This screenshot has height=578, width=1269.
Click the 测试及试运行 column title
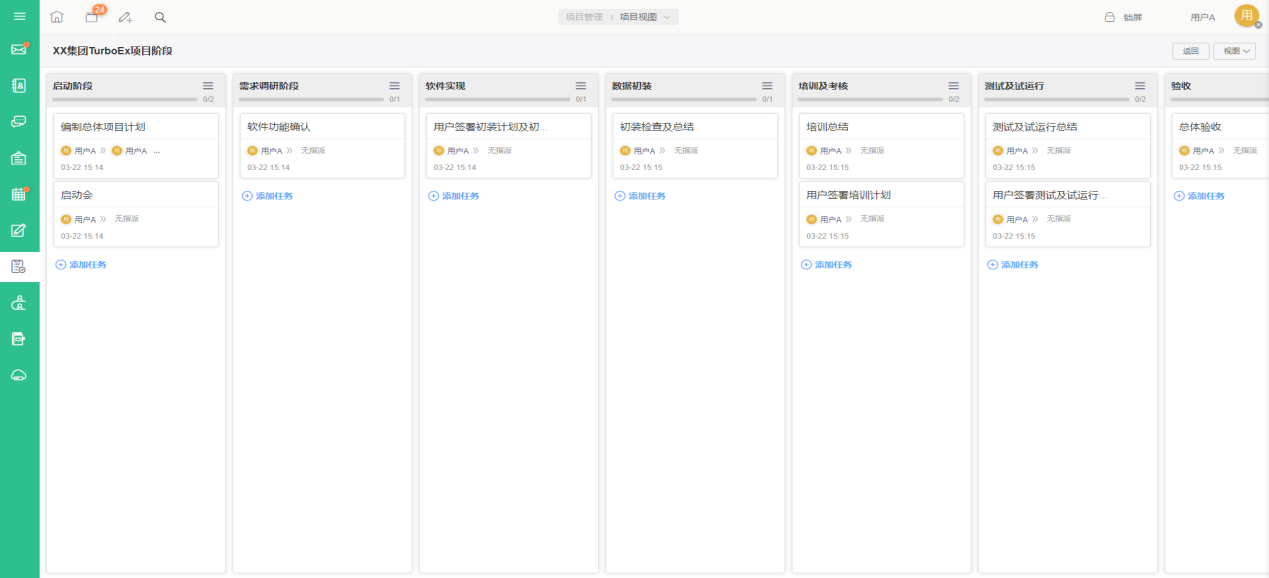(x=1014, y=86)
